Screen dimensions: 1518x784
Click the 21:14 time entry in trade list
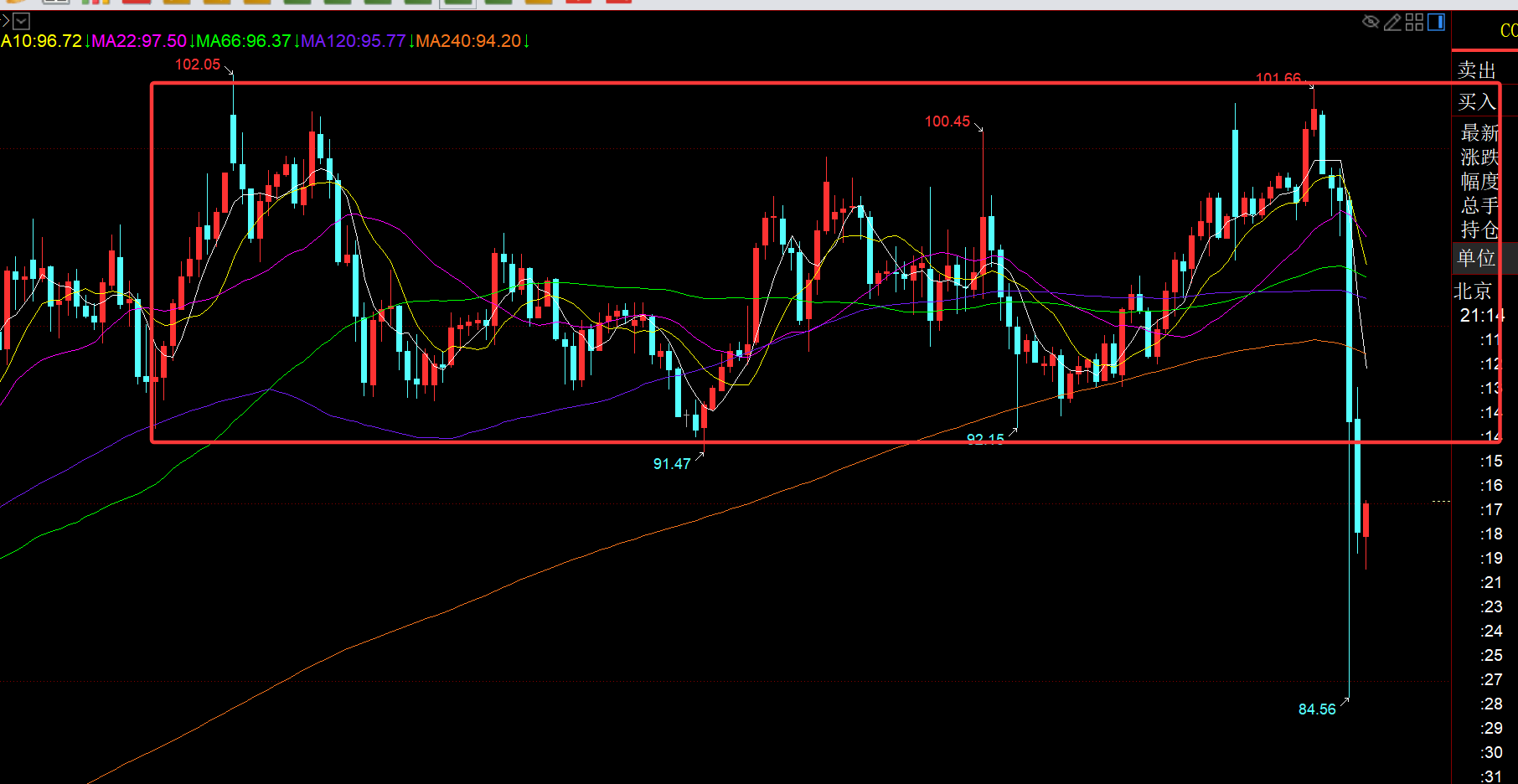pyautogui.click(x=1483, y=316)
